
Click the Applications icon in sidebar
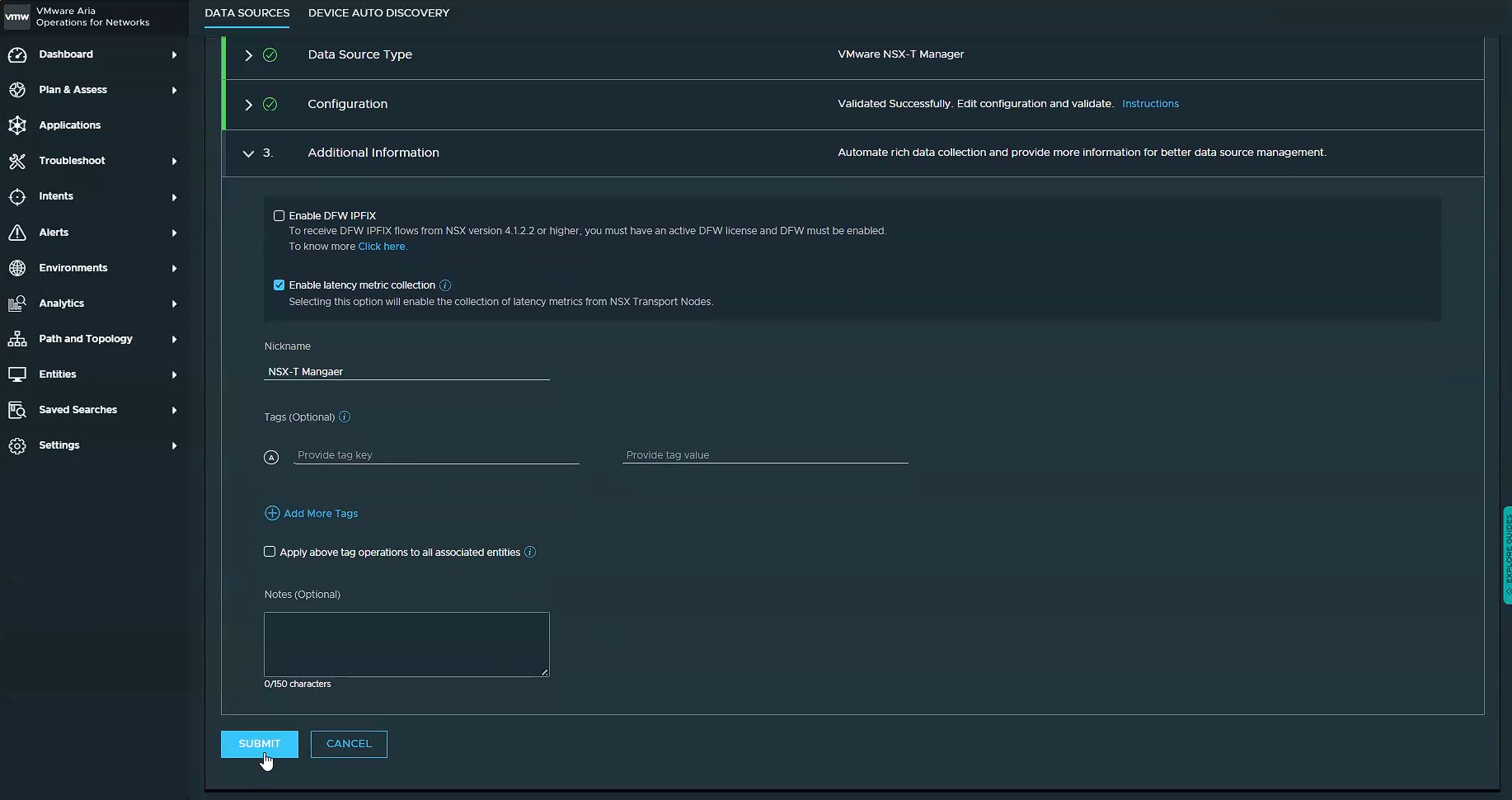[17, 125]
